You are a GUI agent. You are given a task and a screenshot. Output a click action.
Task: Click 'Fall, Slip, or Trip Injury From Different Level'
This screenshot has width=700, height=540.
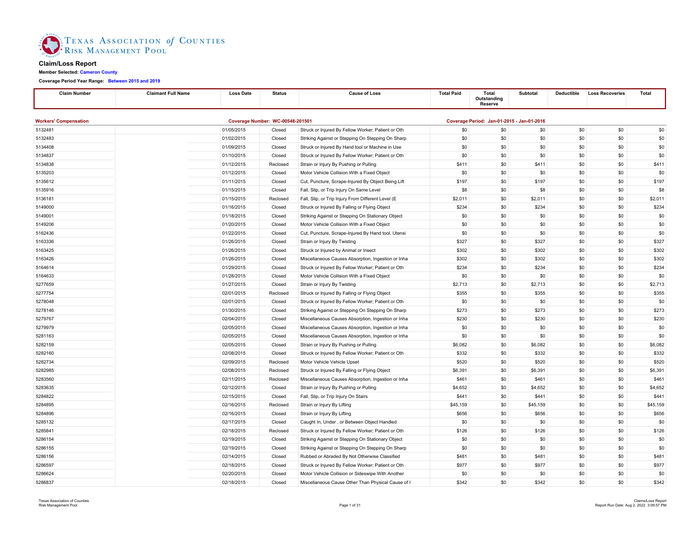pyautogui.click(x=348, y=199)
